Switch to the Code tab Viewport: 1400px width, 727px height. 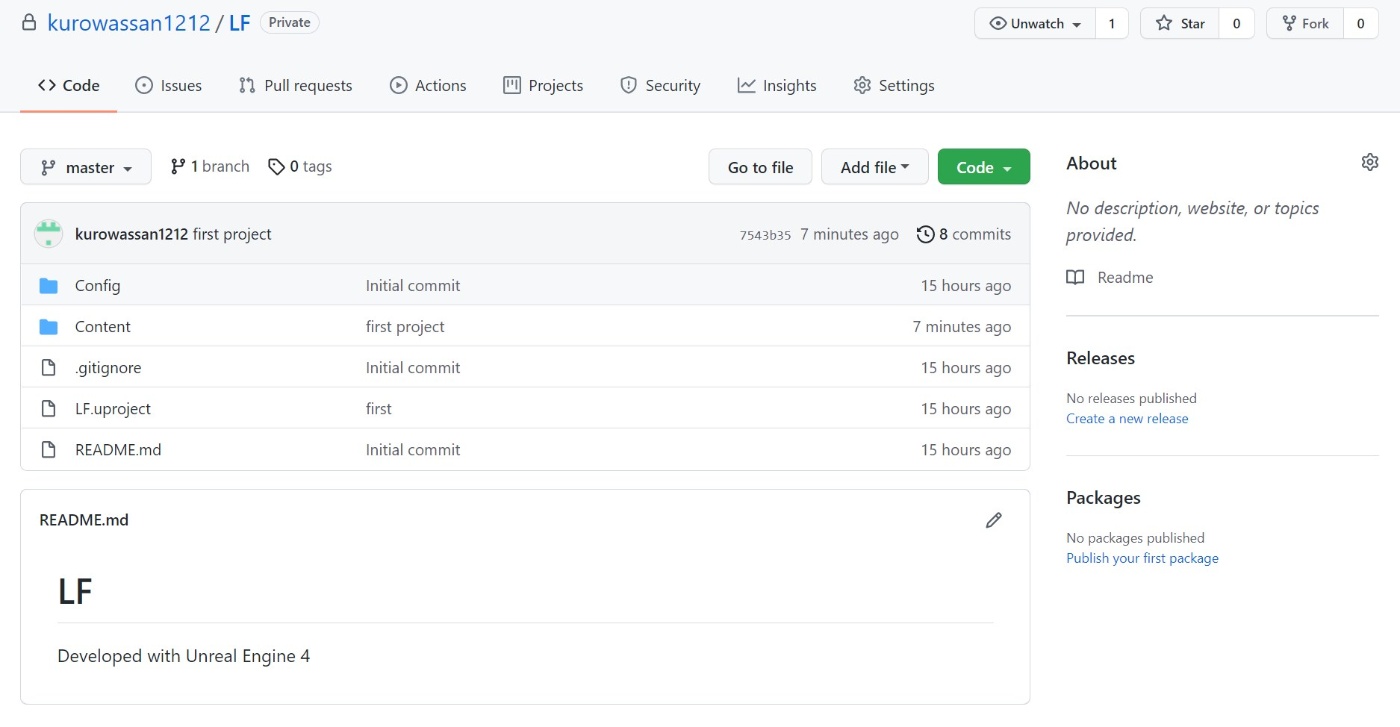69,85
